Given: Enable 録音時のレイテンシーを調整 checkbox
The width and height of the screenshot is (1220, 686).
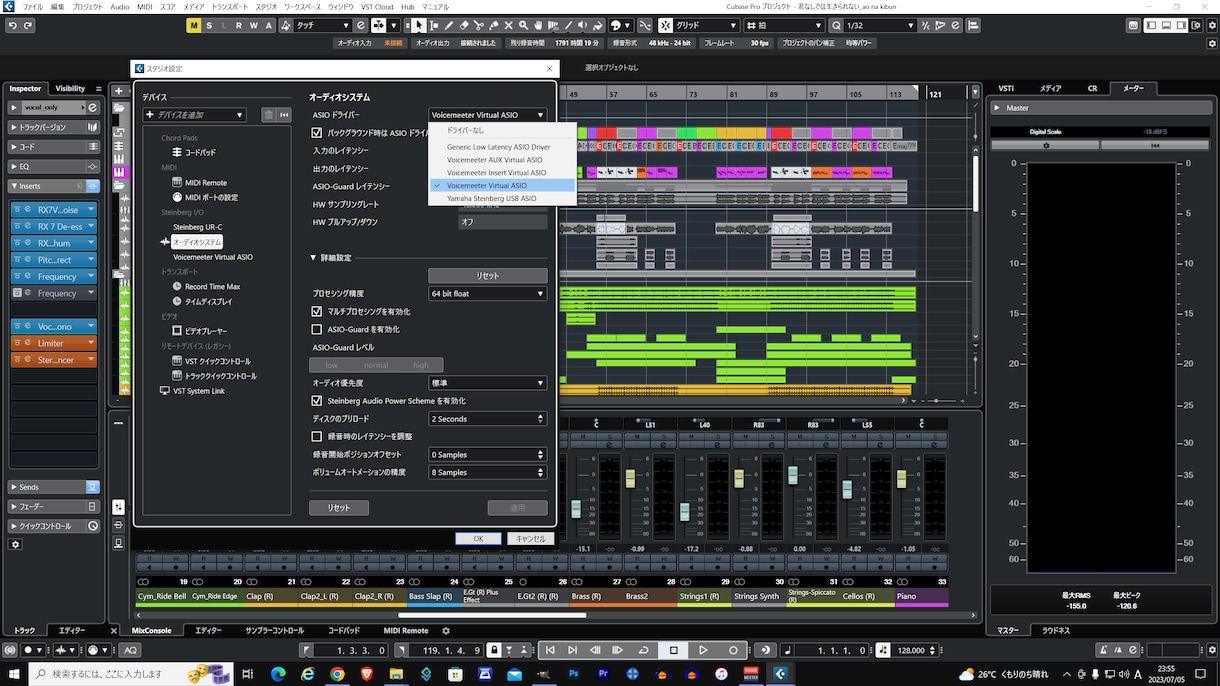Looking at the screenshot, I should [317, 437].
